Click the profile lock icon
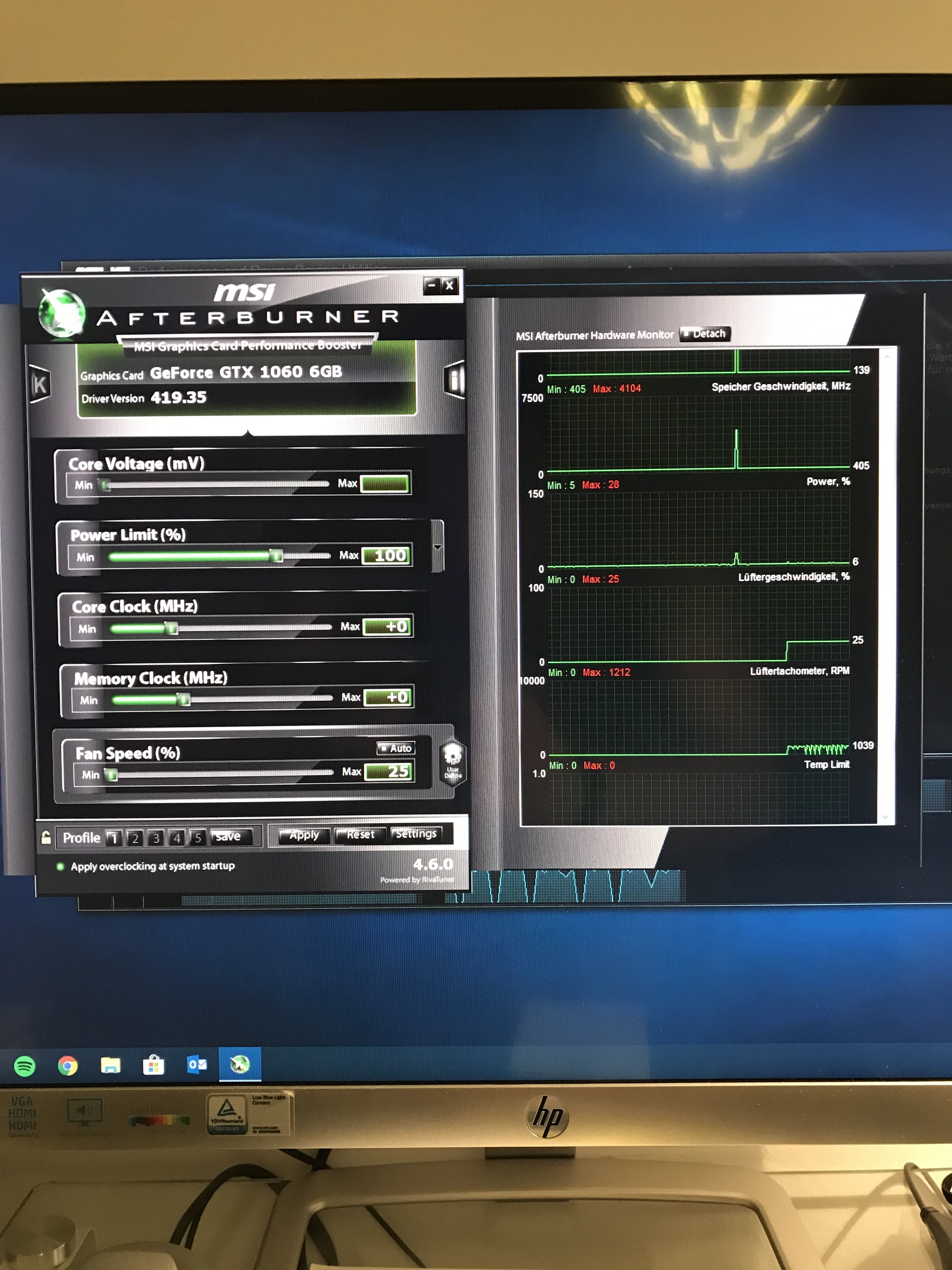This screenshot has width=952, height=1270. [x=47, y=838]
